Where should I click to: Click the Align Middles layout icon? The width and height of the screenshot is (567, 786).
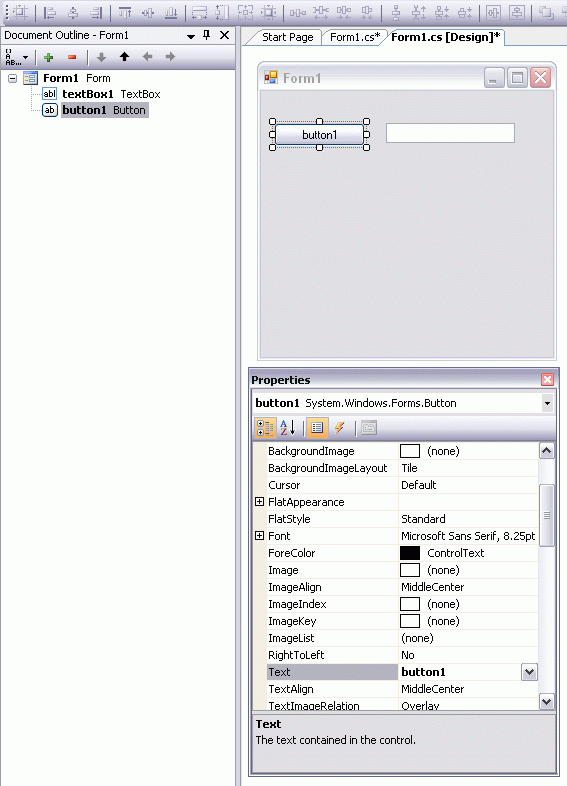[148, 12]
